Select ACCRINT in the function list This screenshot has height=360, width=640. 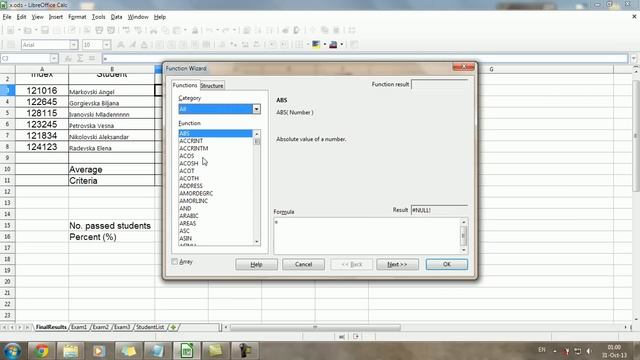click(216, 141)
